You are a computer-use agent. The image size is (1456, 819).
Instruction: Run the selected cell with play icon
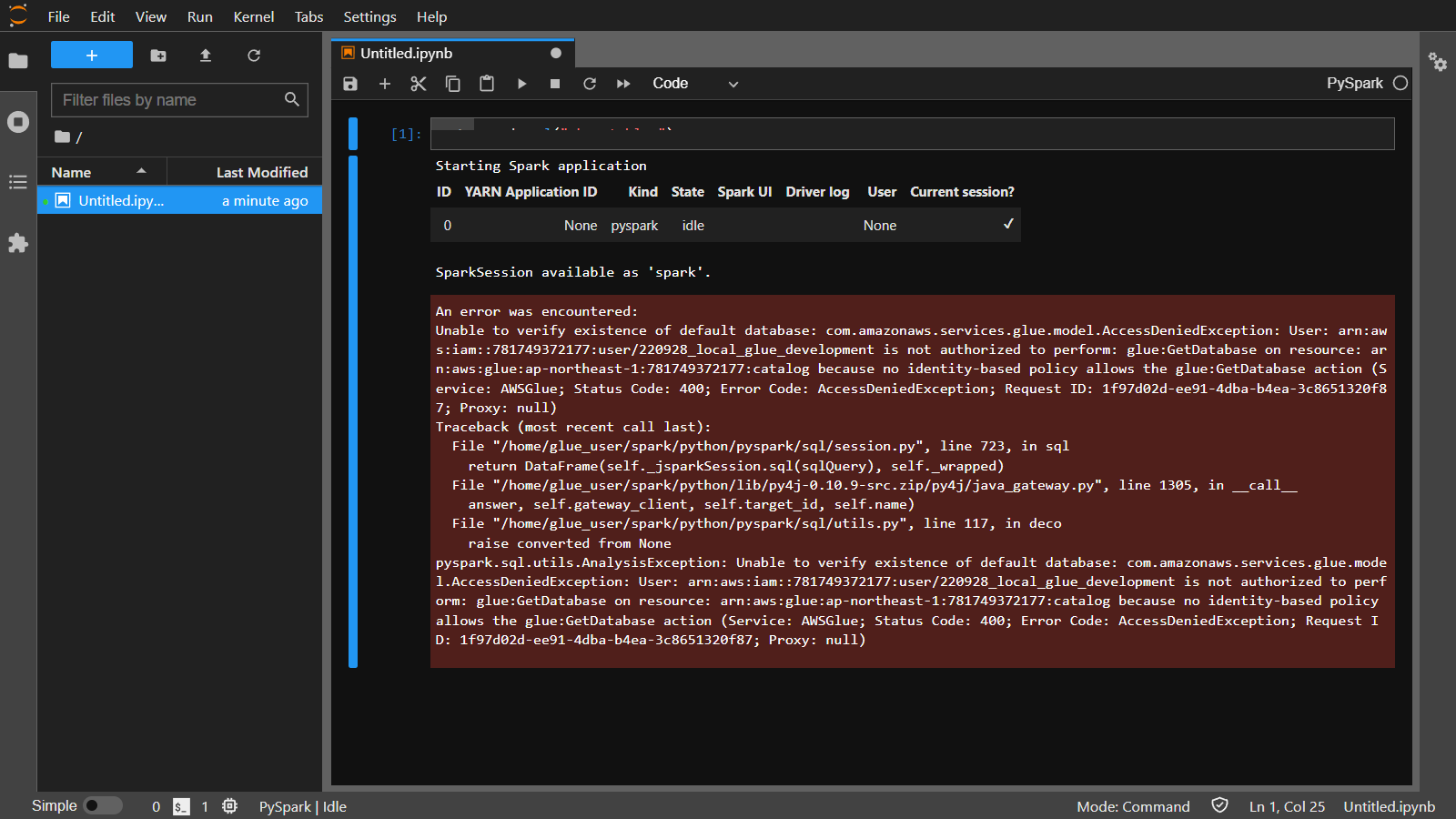(x=521, y=84)
